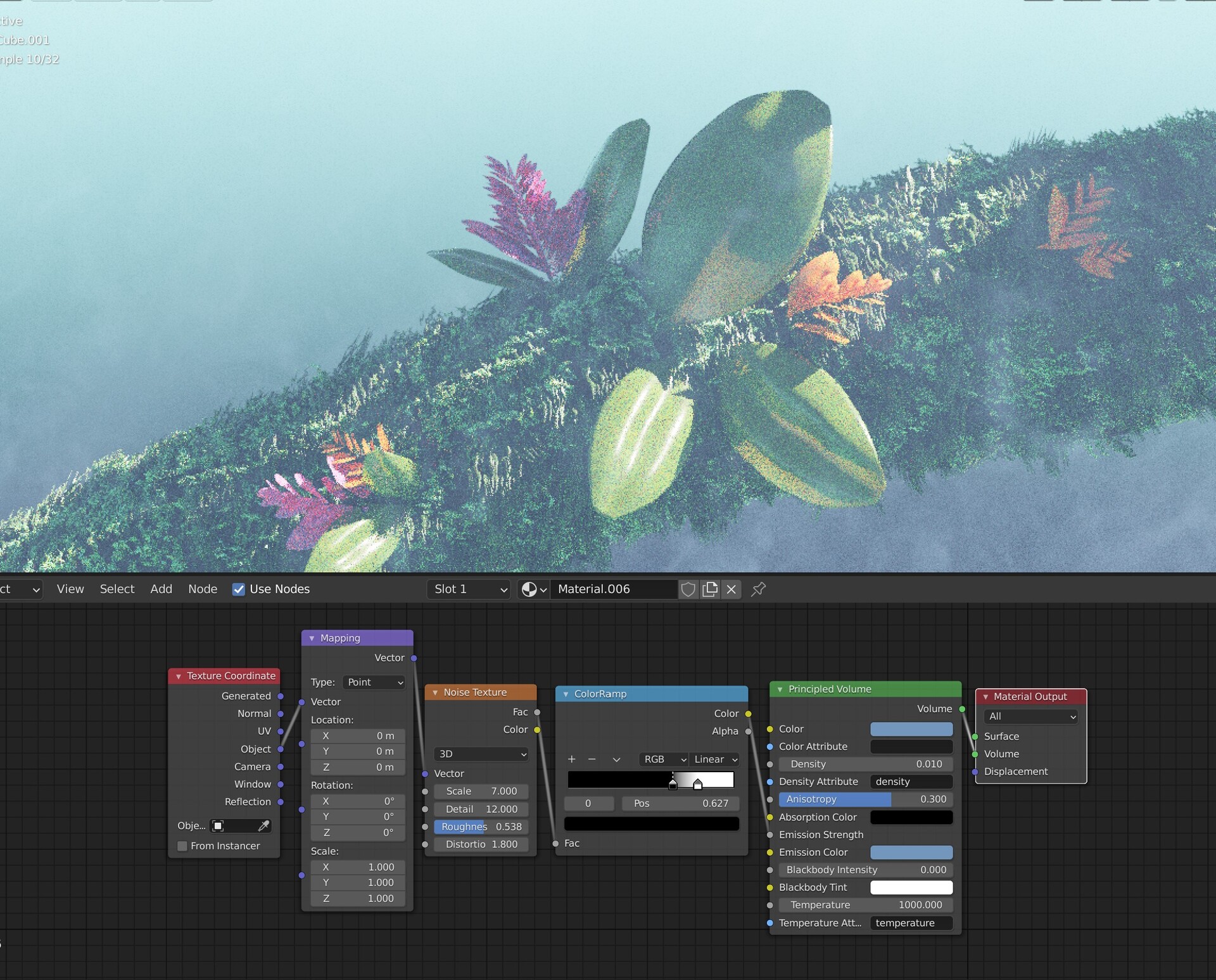
Task: Toggle the pin node tree icon
Action: [758, 589]
